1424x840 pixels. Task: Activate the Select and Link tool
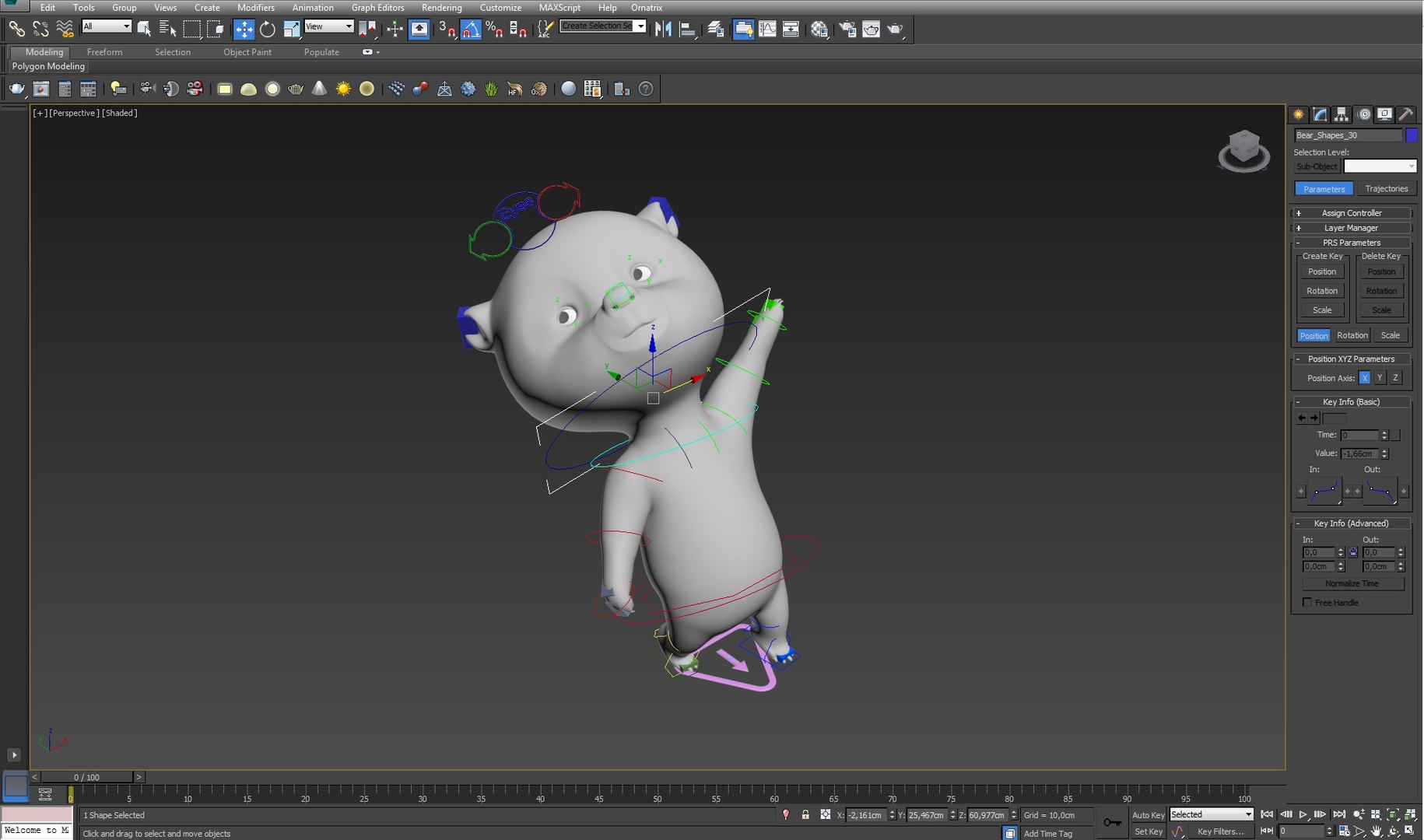tap(16, 30)
